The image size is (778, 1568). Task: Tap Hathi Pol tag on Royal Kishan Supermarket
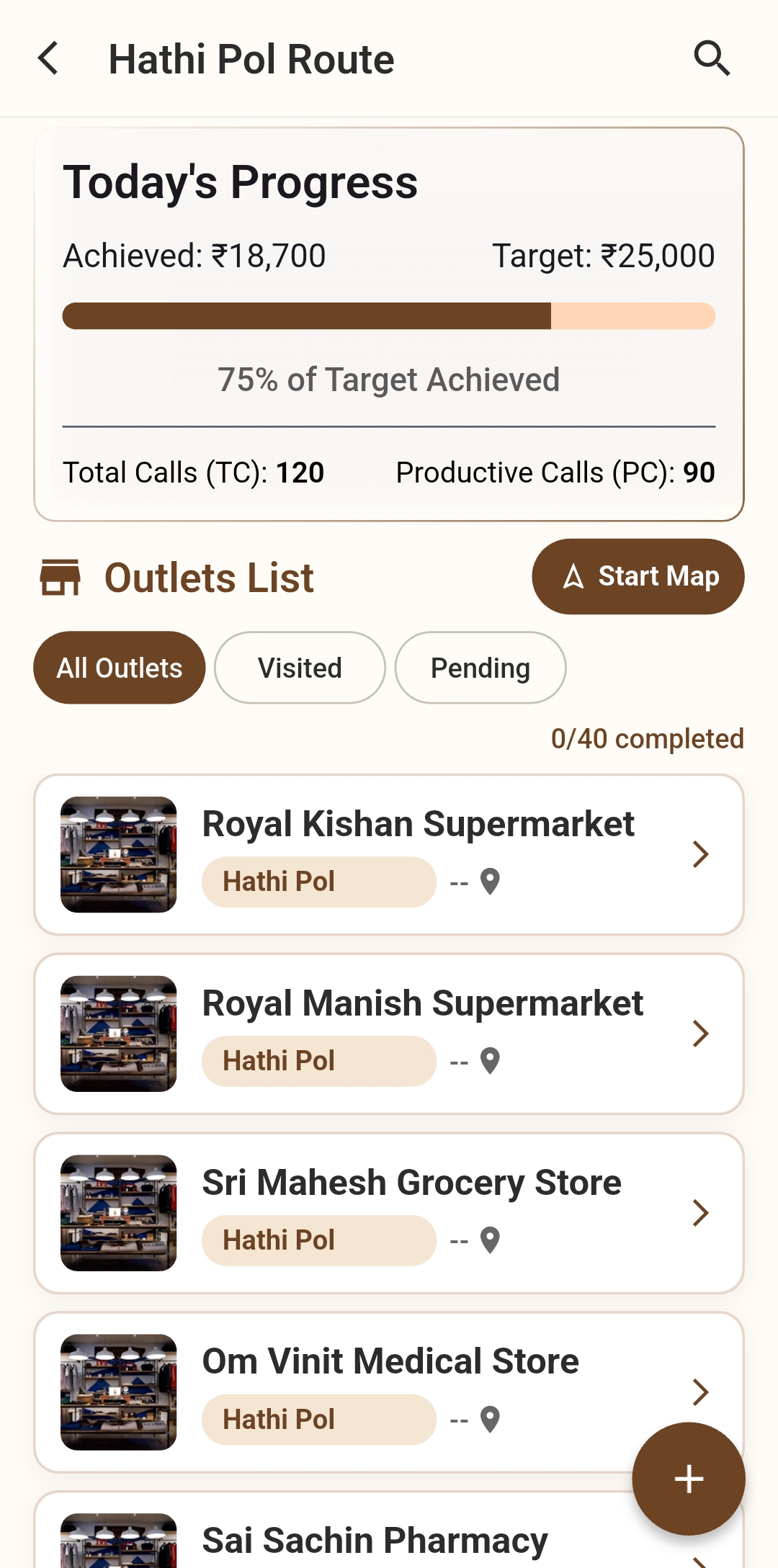[x=319, y=882]
